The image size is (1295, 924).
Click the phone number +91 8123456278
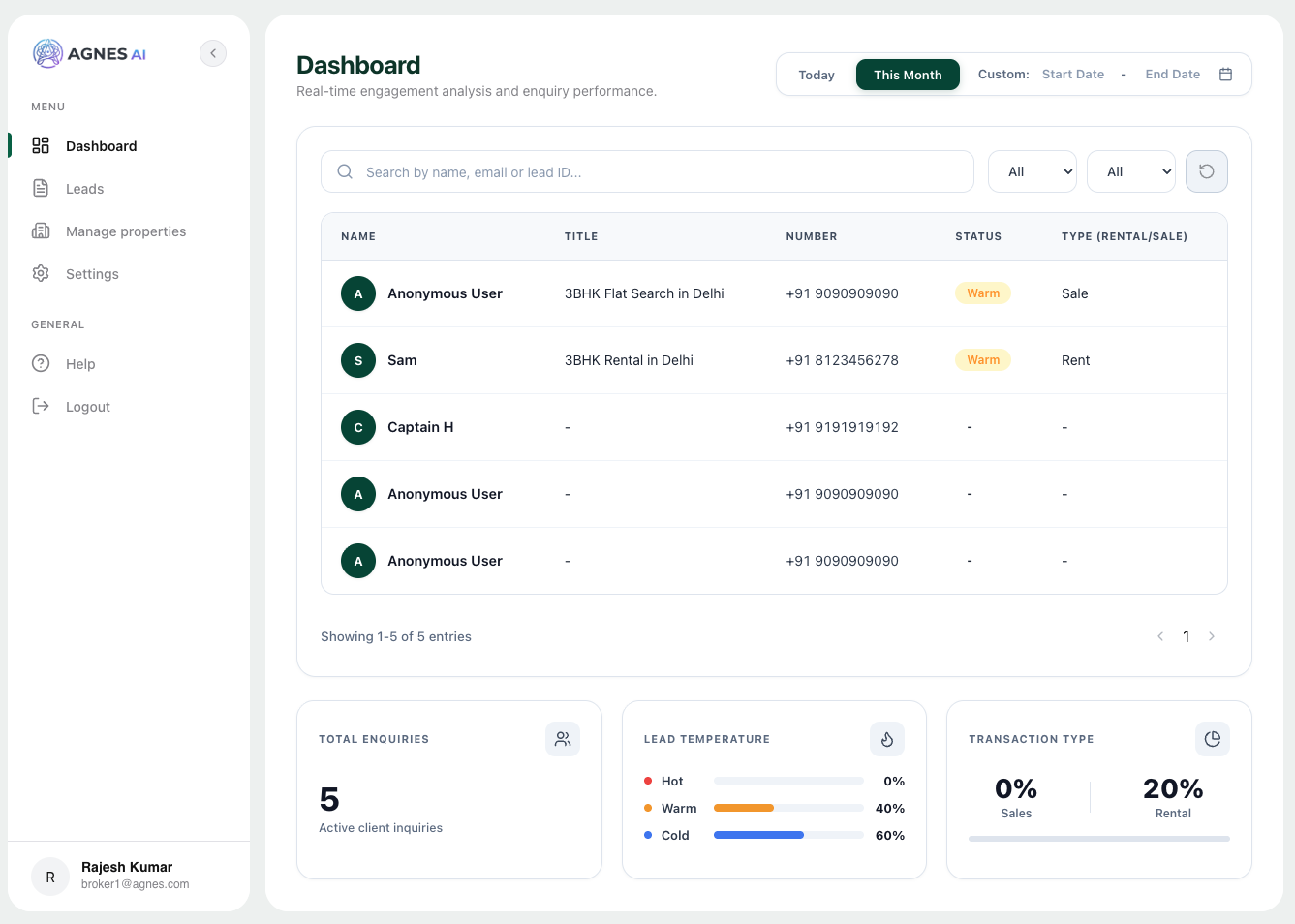coord(843,360)
